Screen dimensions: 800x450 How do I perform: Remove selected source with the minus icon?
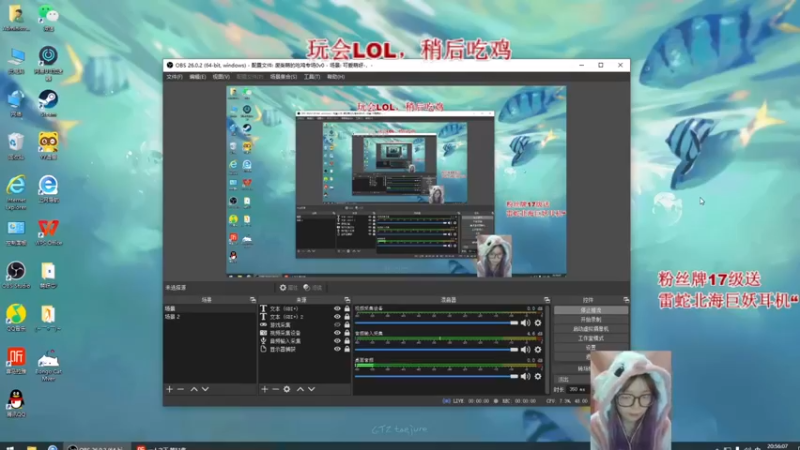point(276,389)
